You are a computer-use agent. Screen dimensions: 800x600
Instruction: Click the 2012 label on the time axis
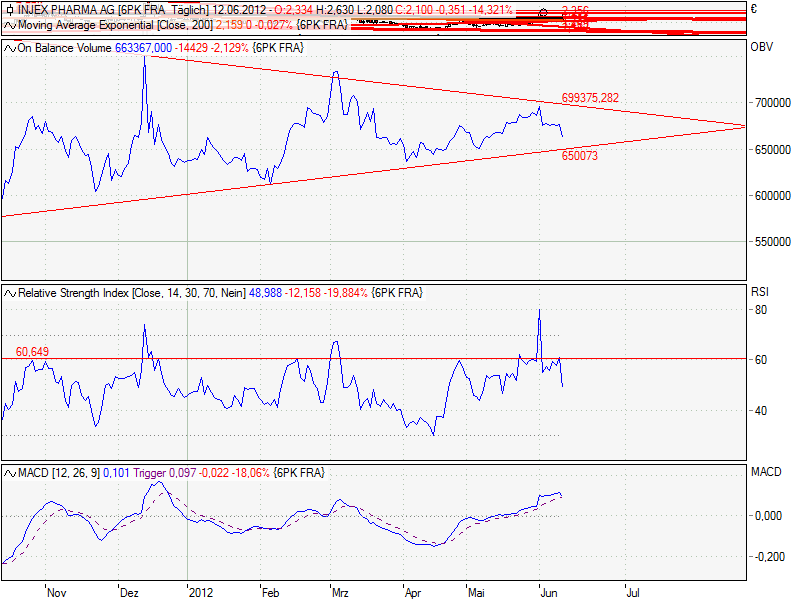click(201, 593)
